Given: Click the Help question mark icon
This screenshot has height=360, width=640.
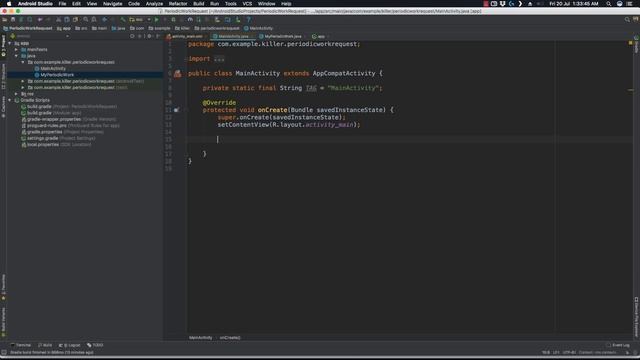Looking at the screenshot, I should (x=248, y=20).
